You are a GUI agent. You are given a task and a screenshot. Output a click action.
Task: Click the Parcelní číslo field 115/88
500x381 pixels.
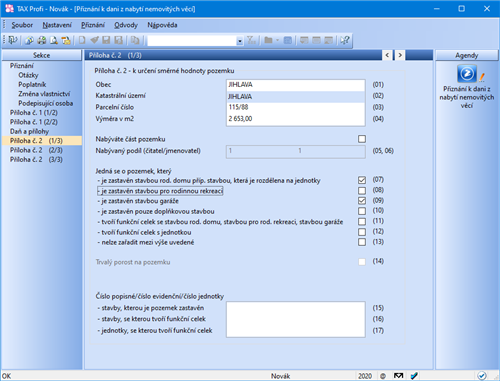pos(296,107)
